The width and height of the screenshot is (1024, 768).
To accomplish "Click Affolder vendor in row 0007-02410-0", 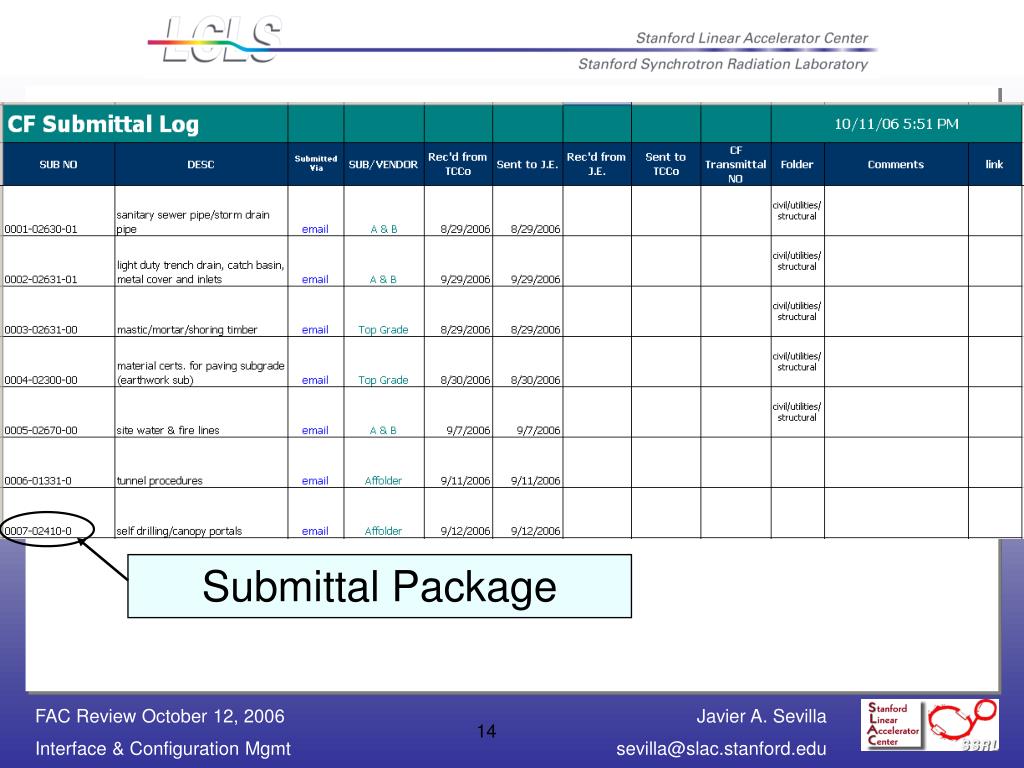I will pyautogui.click(x=383, y=531).
